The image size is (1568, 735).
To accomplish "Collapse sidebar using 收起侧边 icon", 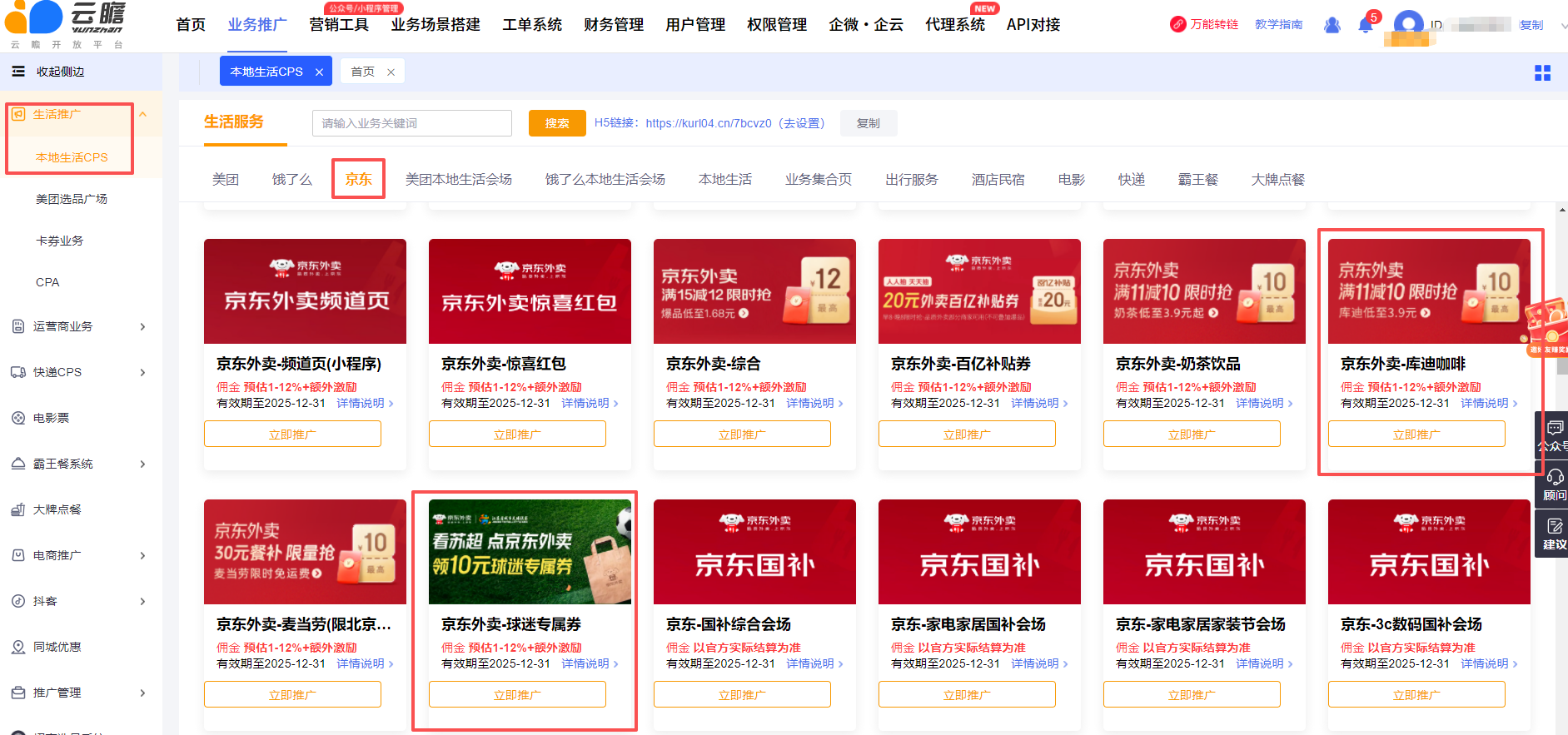I will click(x=18, y=72).
